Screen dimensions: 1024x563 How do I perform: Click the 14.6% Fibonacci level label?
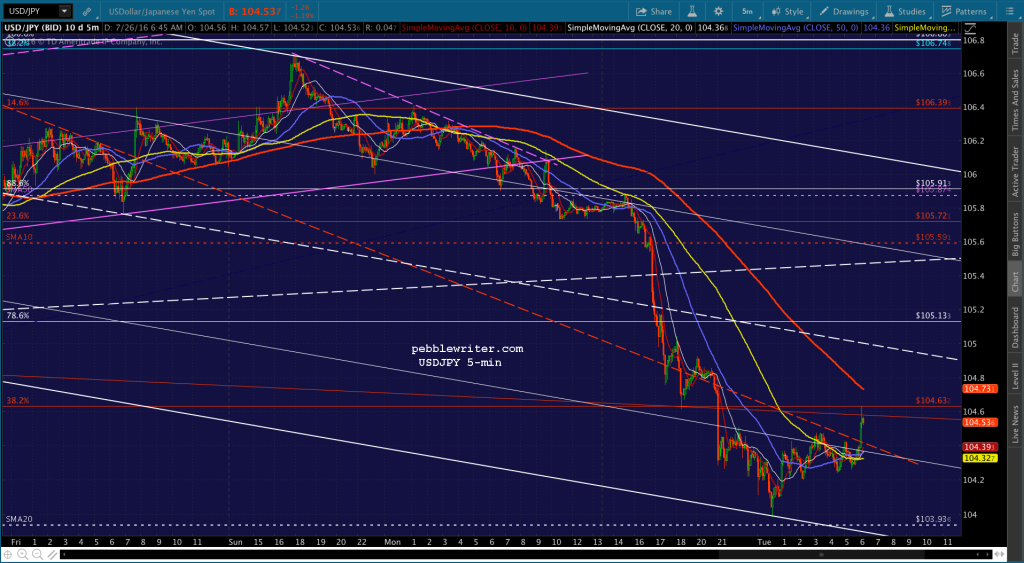tap(18, 103)
